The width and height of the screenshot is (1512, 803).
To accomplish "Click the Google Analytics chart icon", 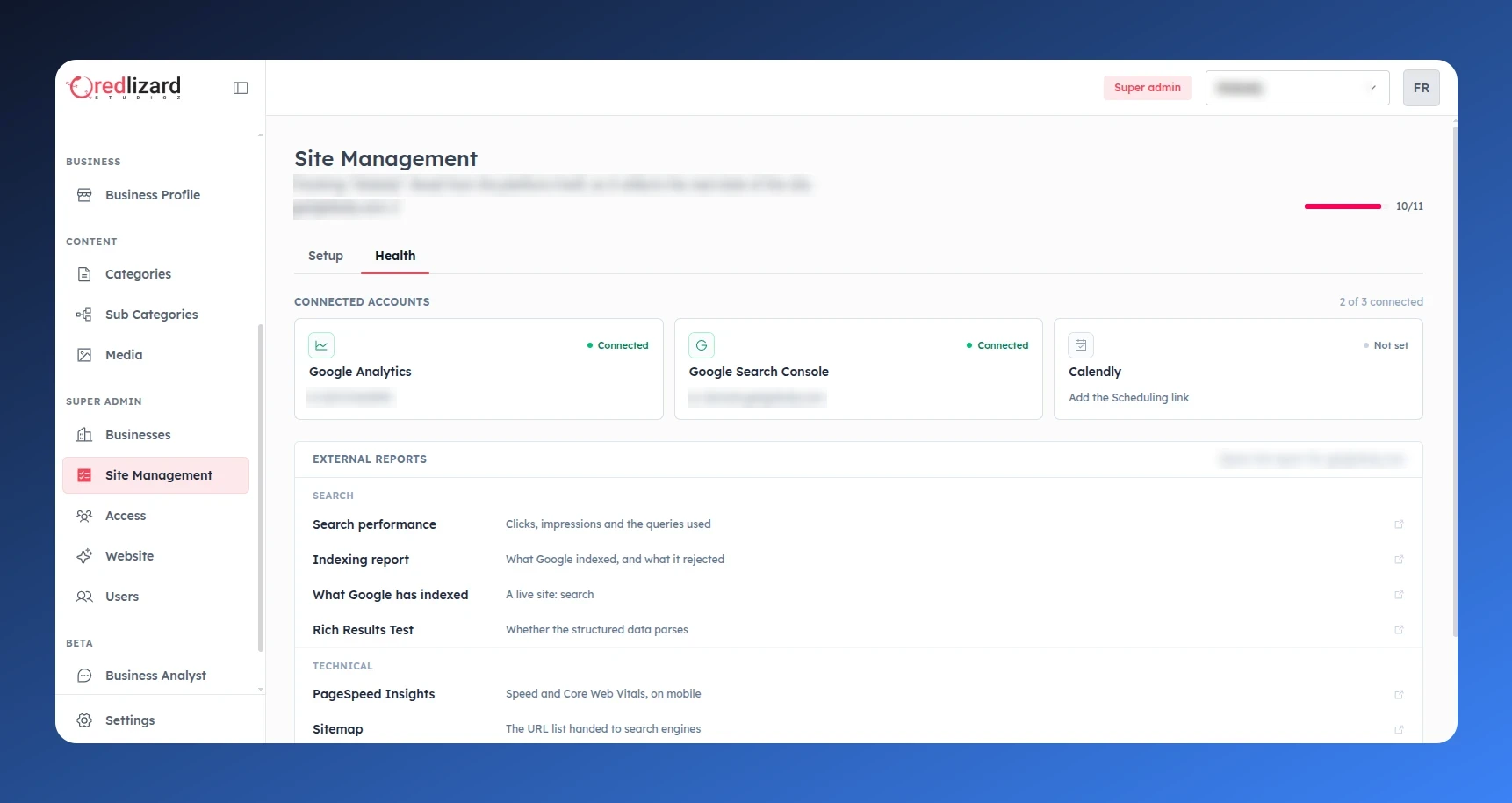I will click(x=321, y=345).
